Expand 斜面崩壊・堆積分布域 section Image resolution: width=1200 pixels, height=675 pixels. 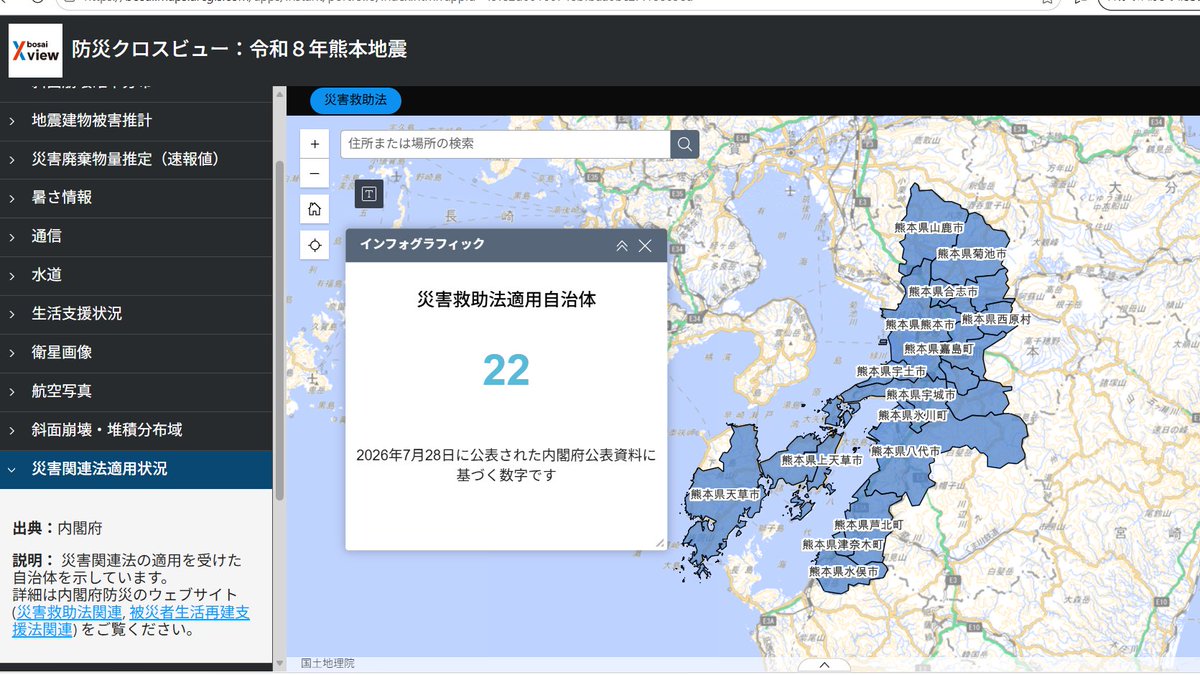pyautogui.click(x=136, y=430)
